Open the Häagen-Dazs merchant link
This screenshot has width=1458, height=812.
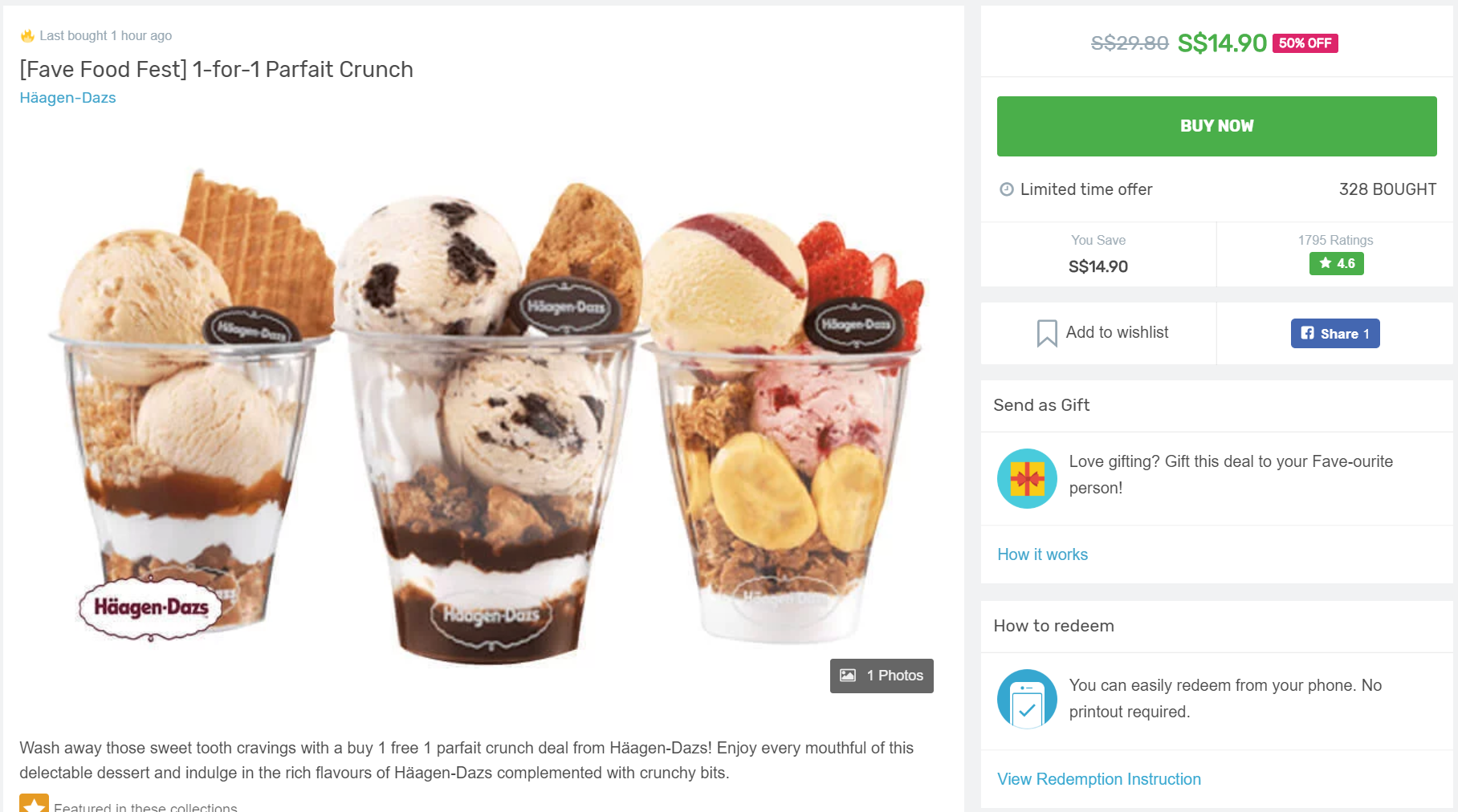click(x=67, y=98)
